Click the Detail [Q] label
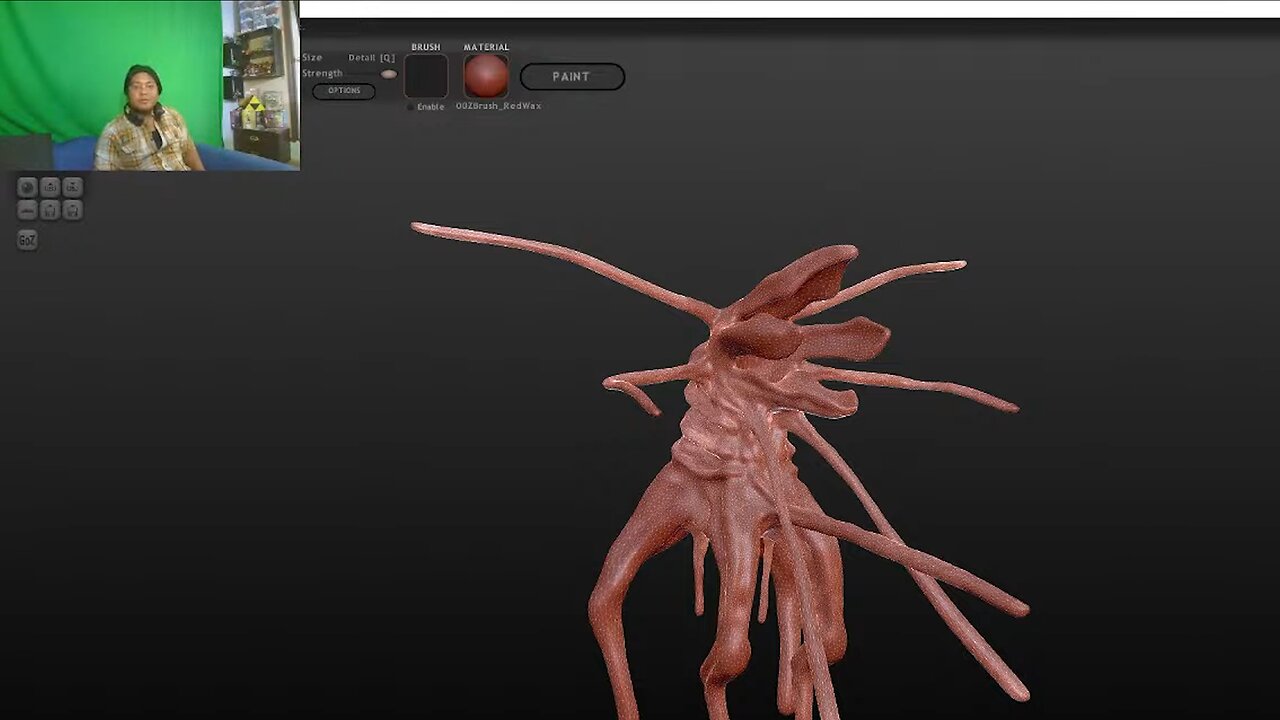The height and width of the screenshot is (720, 1280). 371,58
